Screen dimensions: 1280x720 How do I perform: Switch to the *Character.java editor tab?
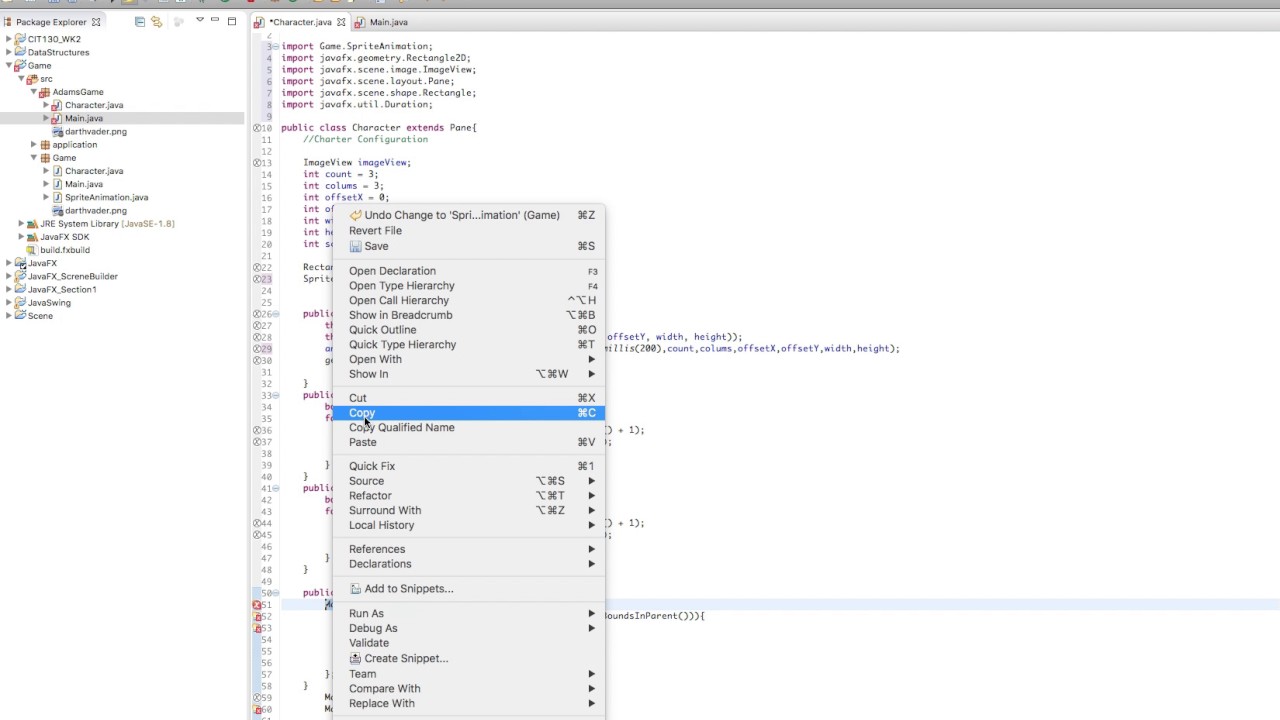pyautogui.click(x=300, y=22)
